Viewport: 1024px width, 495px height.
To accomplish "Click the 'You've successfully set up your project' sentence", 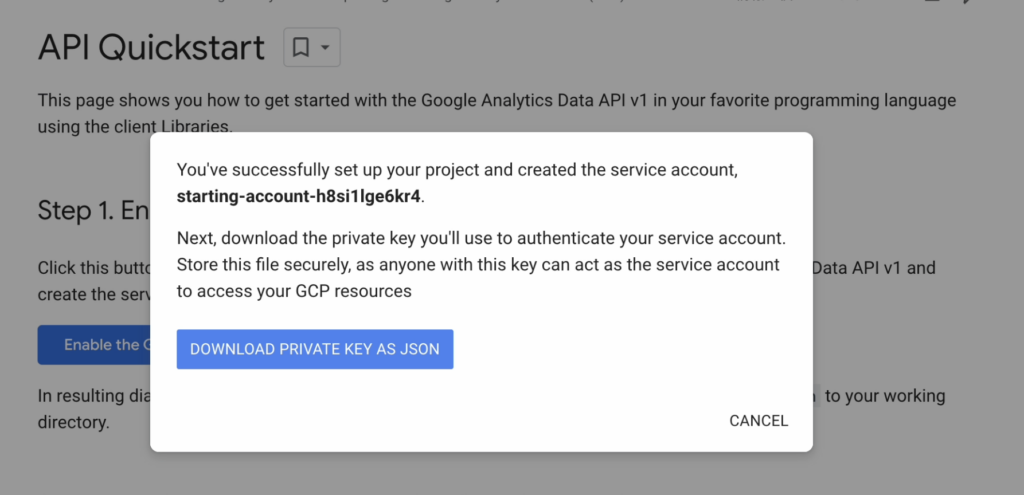I will point(457,170).
